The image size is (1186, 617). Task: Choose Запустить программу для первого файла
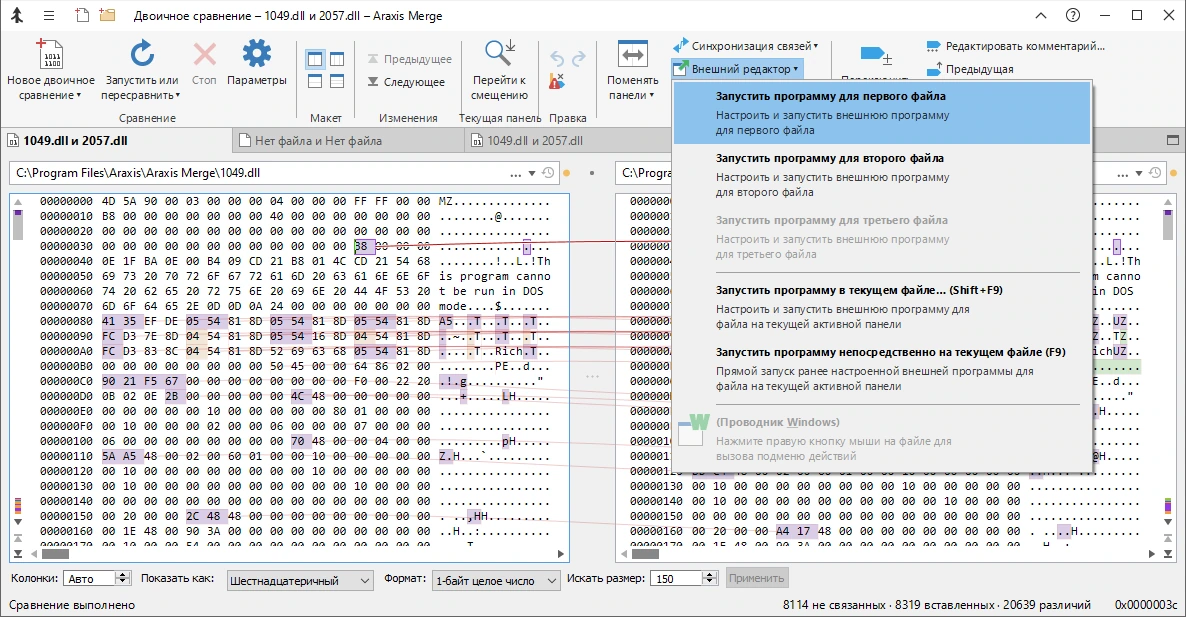click(882, 113)
